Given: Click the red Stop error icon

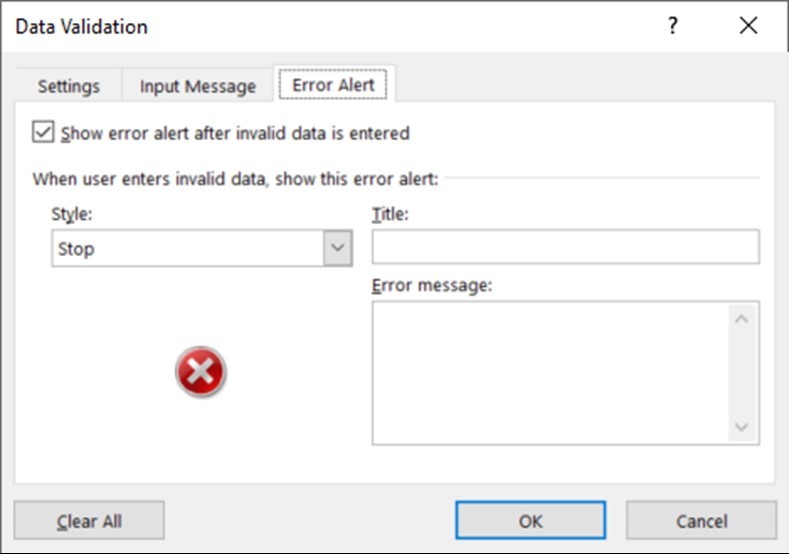Looking at the screenshot, I should (201, 374).
